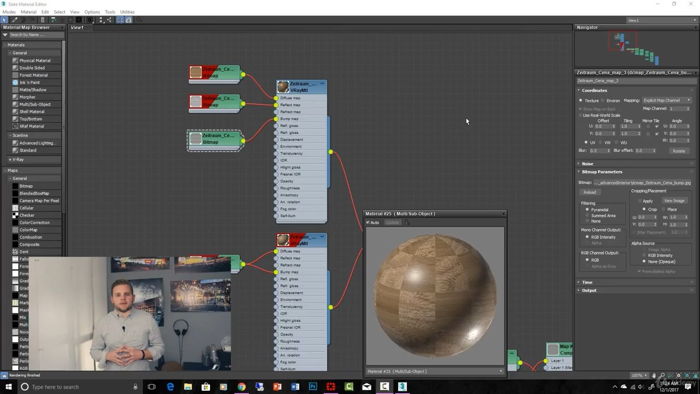Screen dimensions: 700x394
Task: Open PowerPoint from the taskbar
Action: [277, 386]
